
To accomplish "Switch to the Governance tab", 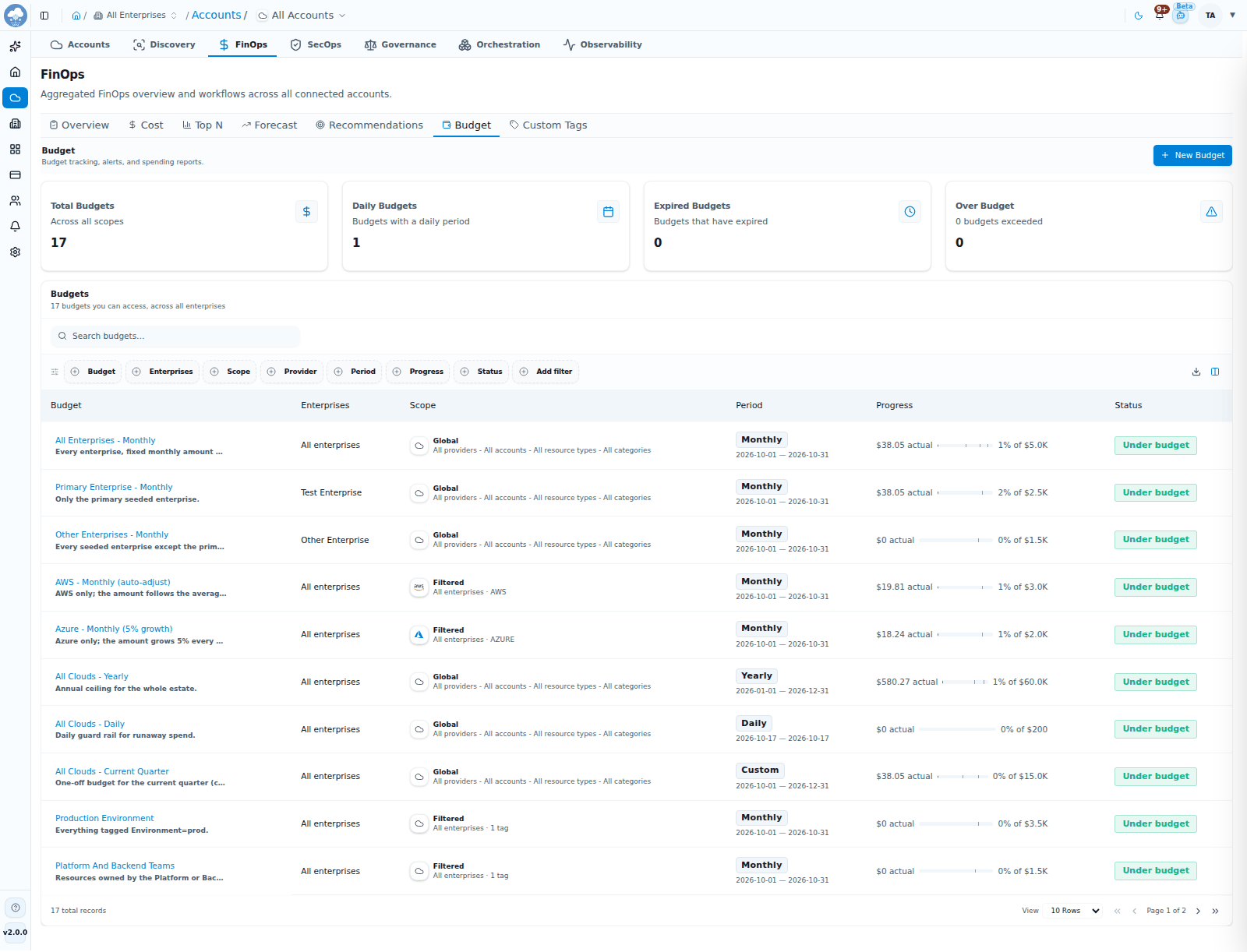I will tap(401, 44).
